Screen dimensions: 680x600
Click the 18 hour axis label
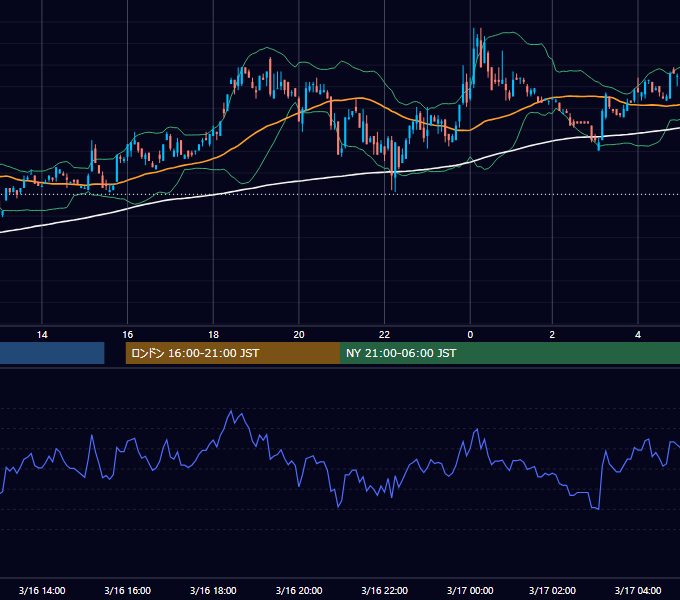[213, 335]
